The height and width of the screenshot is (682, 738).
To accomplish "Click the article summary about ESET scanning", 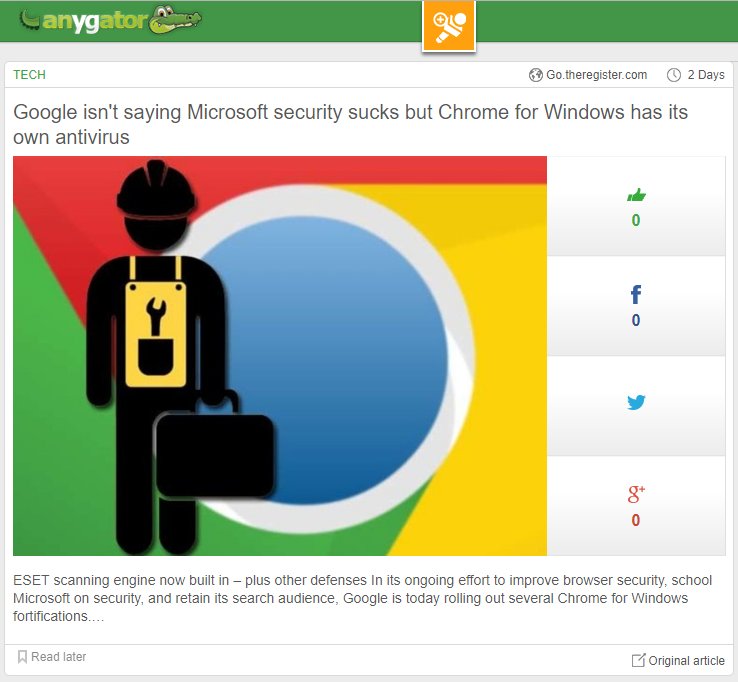I will pyautogui.click(x=362, y=598).
